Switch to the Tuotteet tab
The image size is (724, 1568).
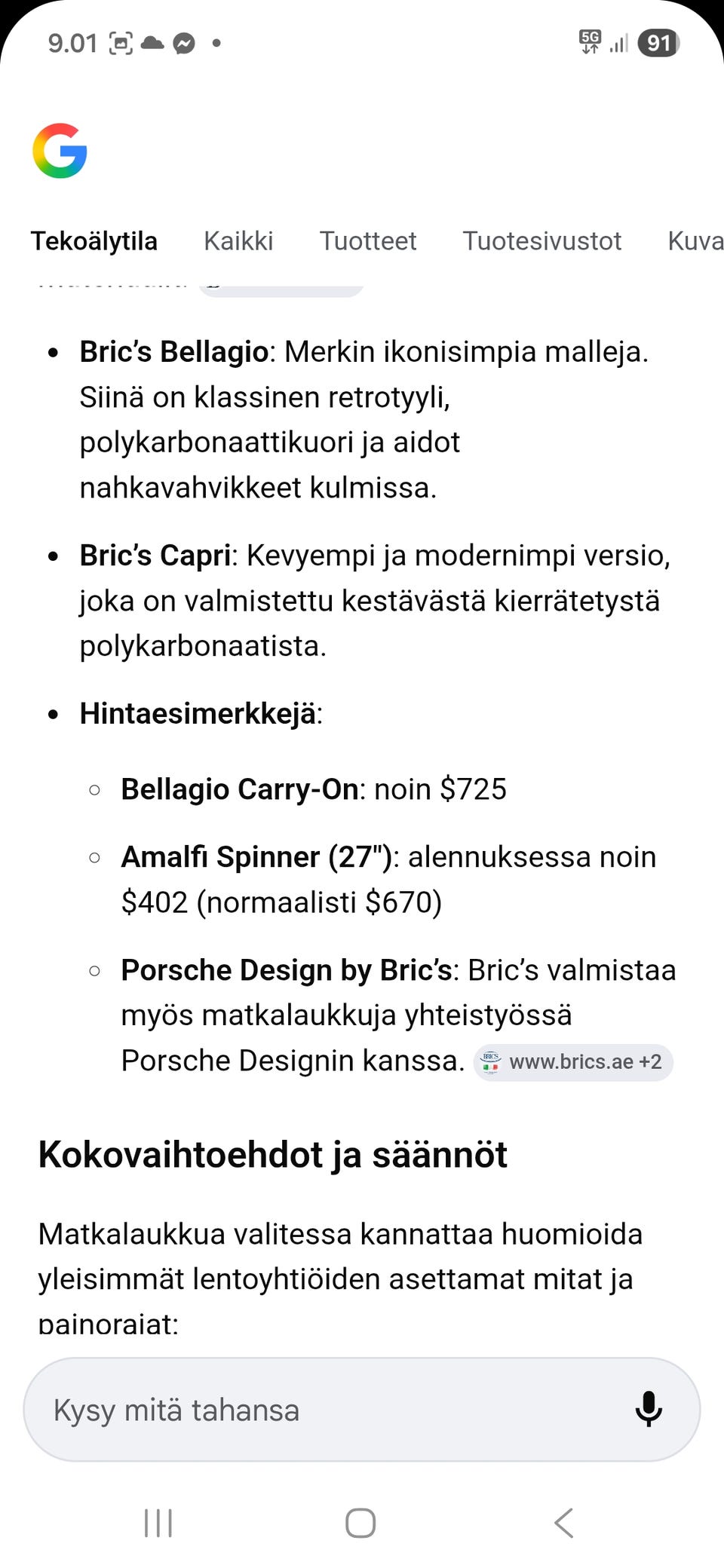[368, 240]
